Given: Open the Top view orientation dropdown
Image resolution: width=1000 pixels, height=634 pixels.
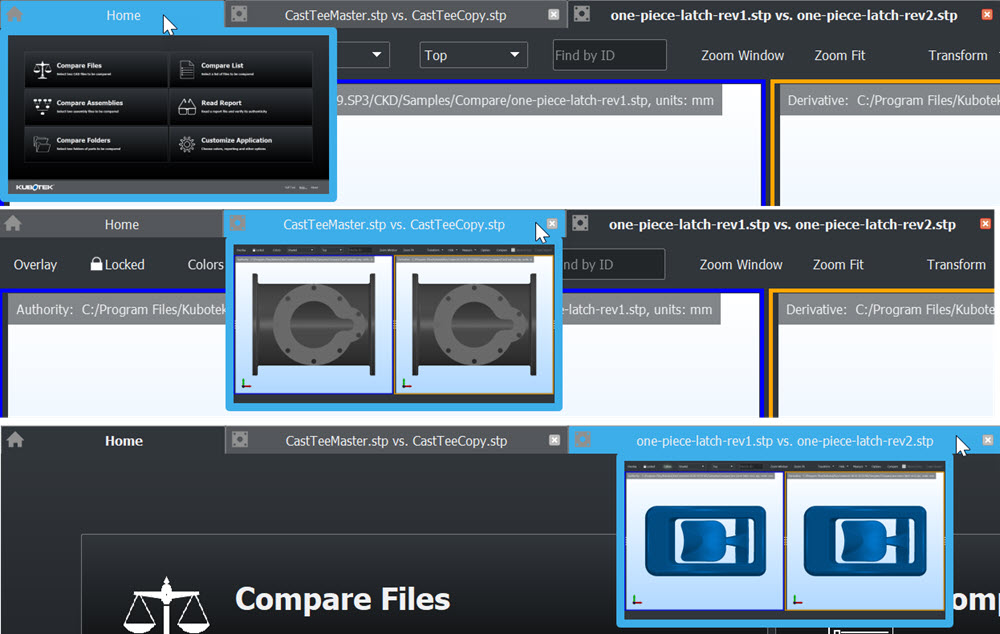Looking at the screenshot, I should [473, 55].
